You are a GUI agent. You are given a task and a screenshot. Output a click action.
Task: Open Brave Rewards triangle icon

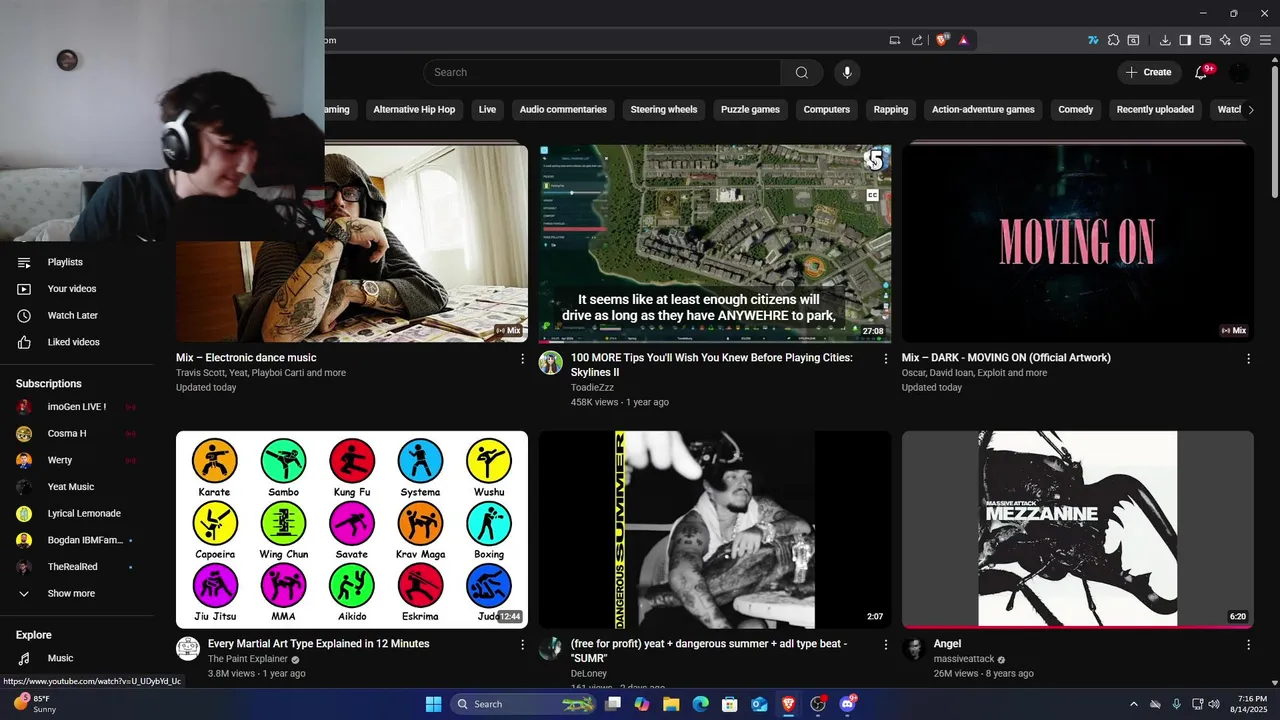963,40
